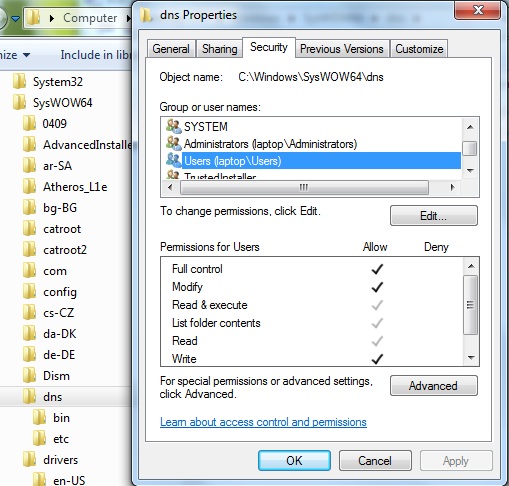Open the Customize tab

(419, 49)
